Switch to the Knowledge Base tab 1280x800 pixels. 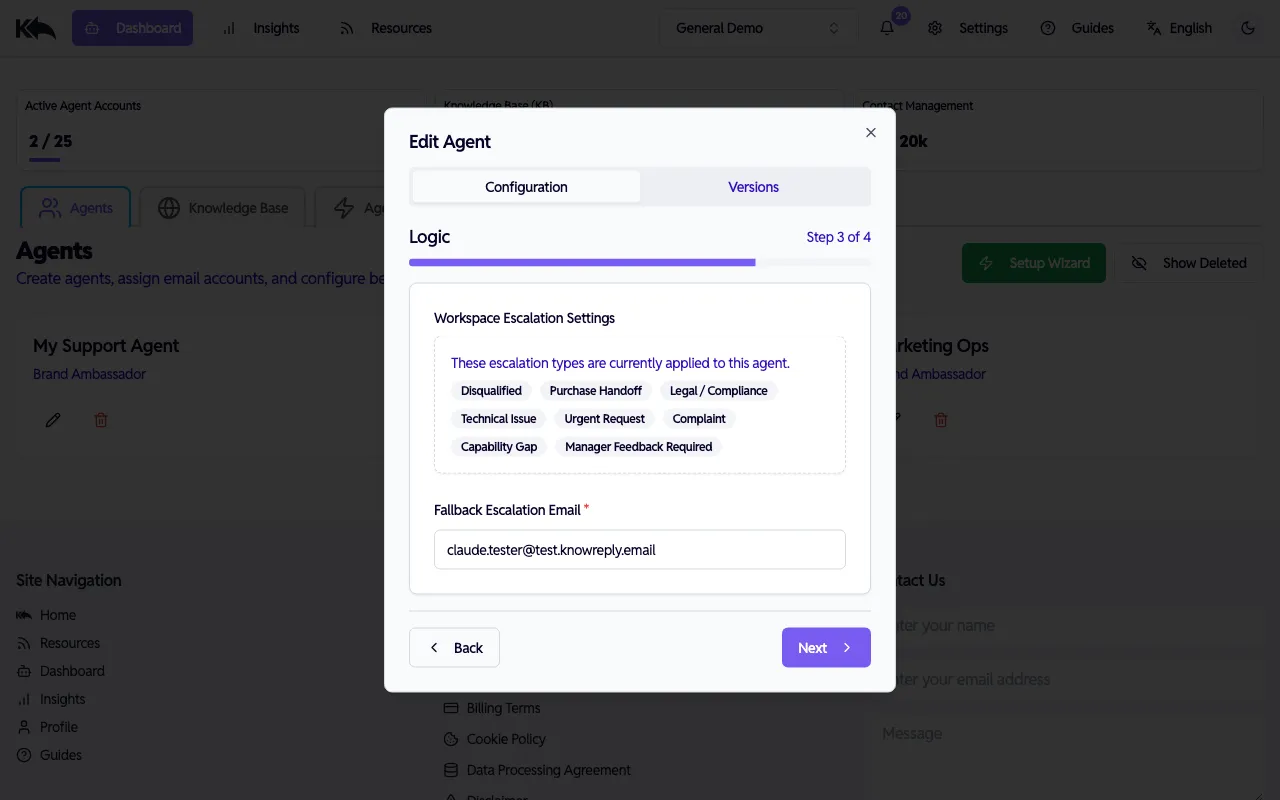click(x=222, y=207)
